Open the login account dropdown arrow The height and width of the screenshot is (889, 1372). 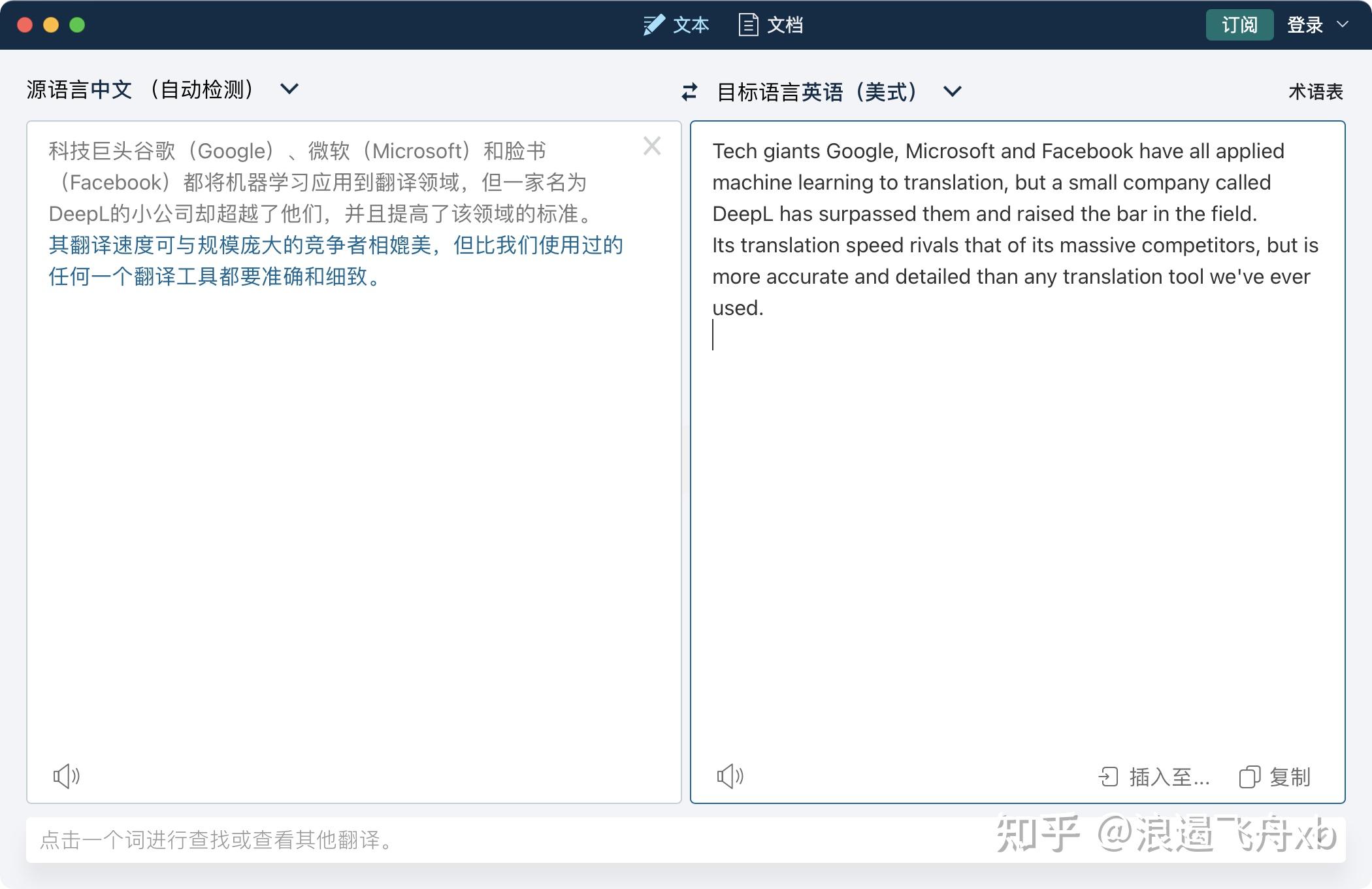1343,25
